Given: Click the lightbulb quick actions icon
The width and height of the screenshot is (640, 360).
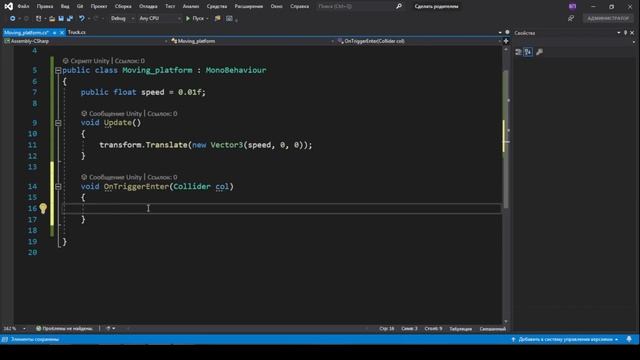Looking at the screenshot, I should [x=43, y=209].
